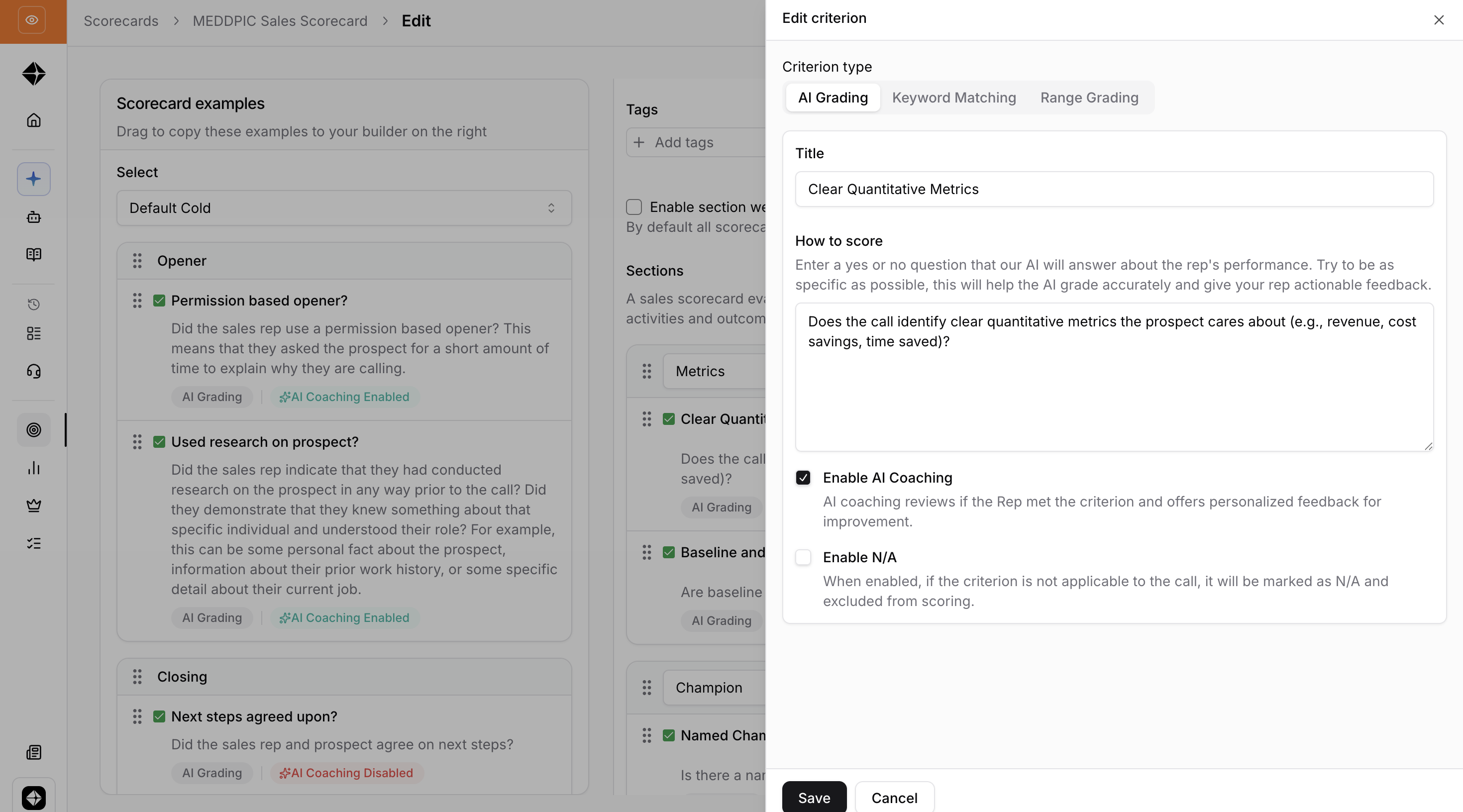Grab drag handle for Next steps agreed upon
This screenshot has height=812, width=1463.
137,716
